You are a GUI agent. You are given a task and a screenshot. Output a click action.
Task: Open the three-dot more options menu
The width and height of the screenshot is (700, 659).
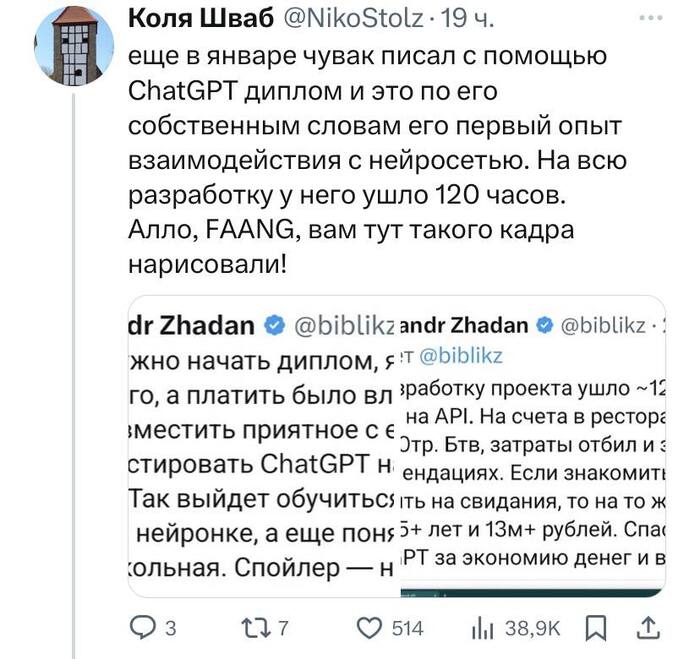(650, 19)
